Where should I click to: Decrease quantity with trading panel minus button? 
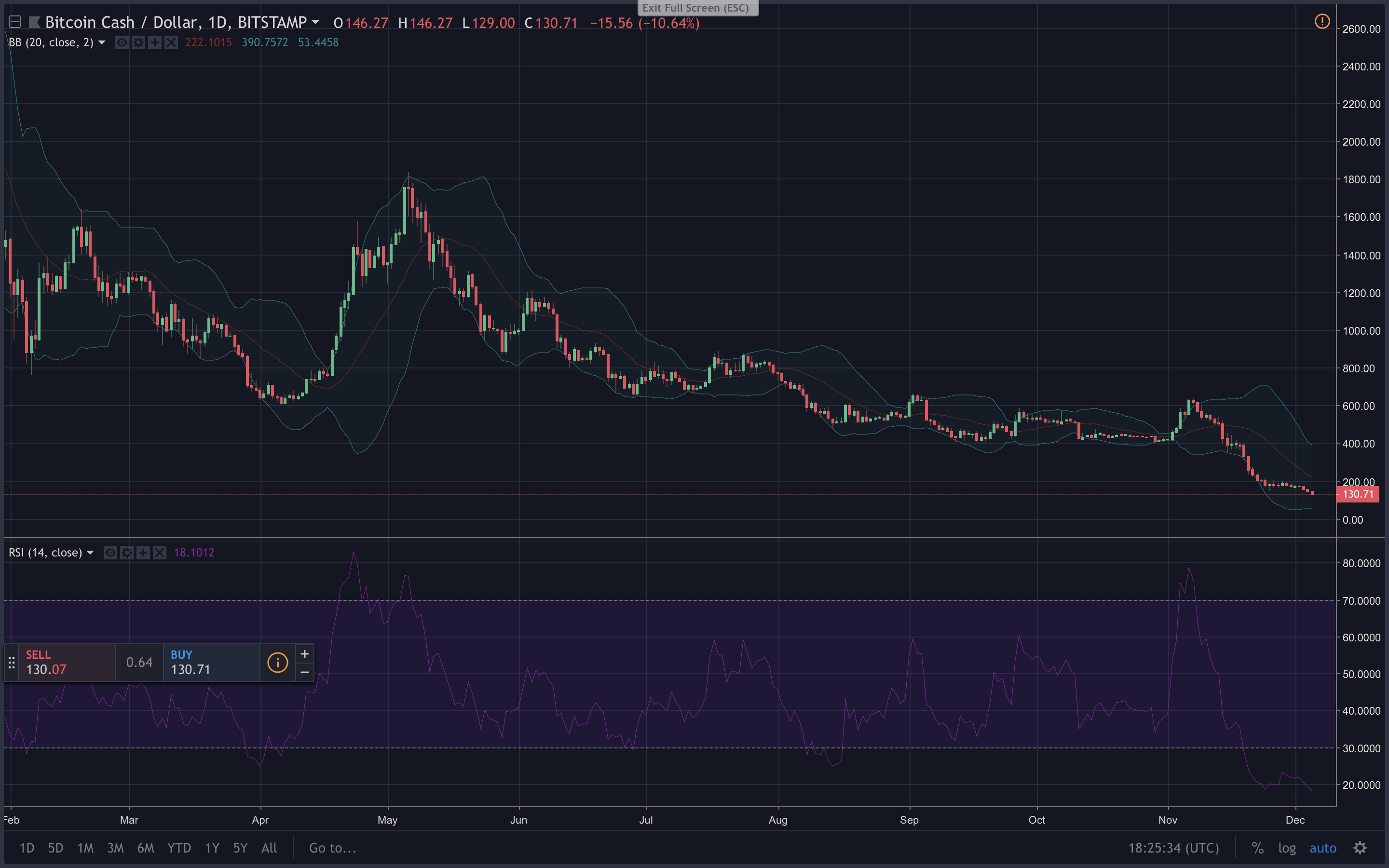[305, 672]
